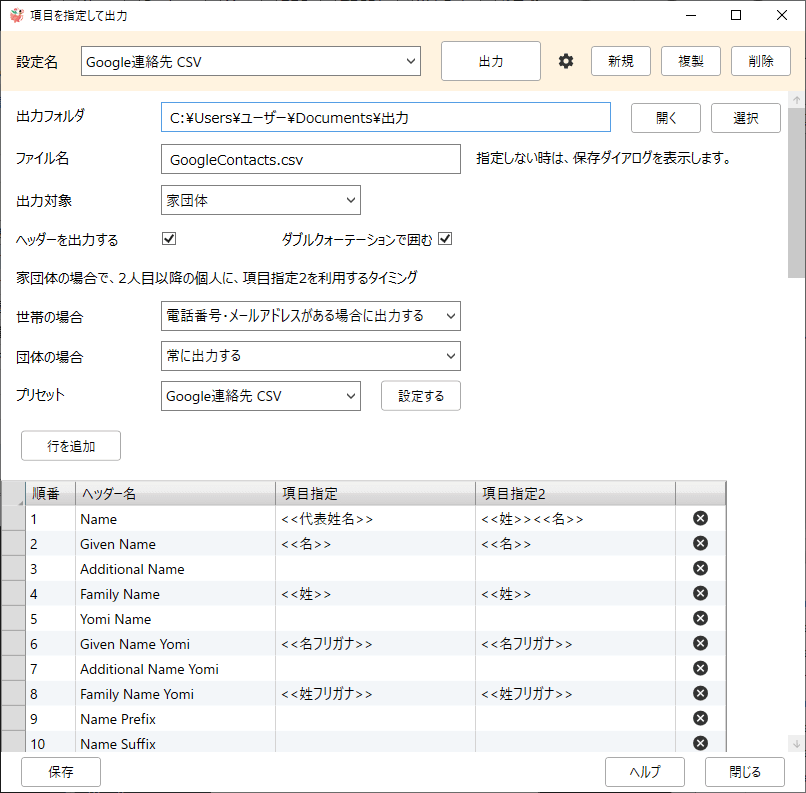Click the vertical scrollbar down arrow

[x=796, y=743]
